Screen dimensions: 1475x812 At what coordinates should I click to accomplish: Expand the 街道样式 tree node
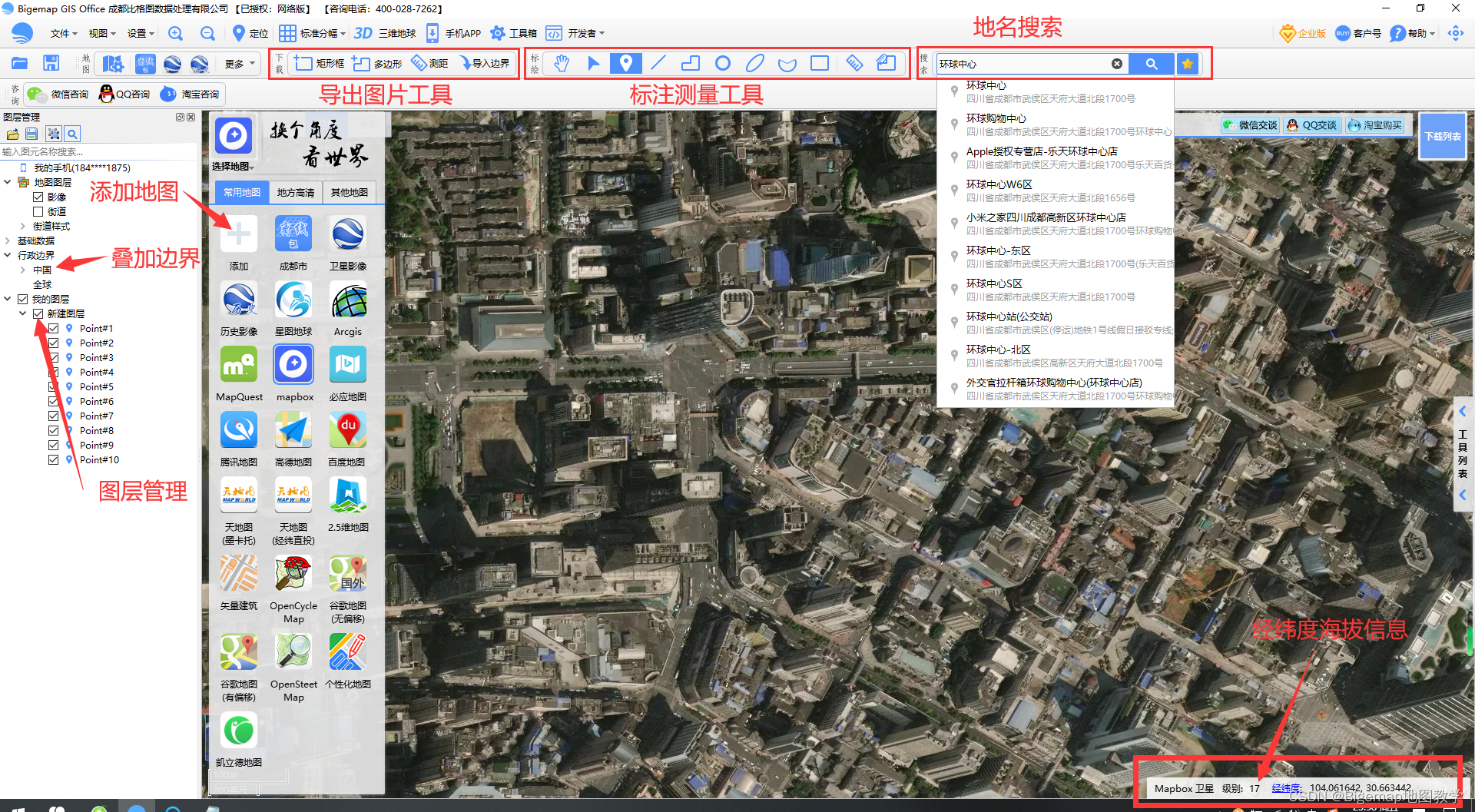(x=23, y=226)
